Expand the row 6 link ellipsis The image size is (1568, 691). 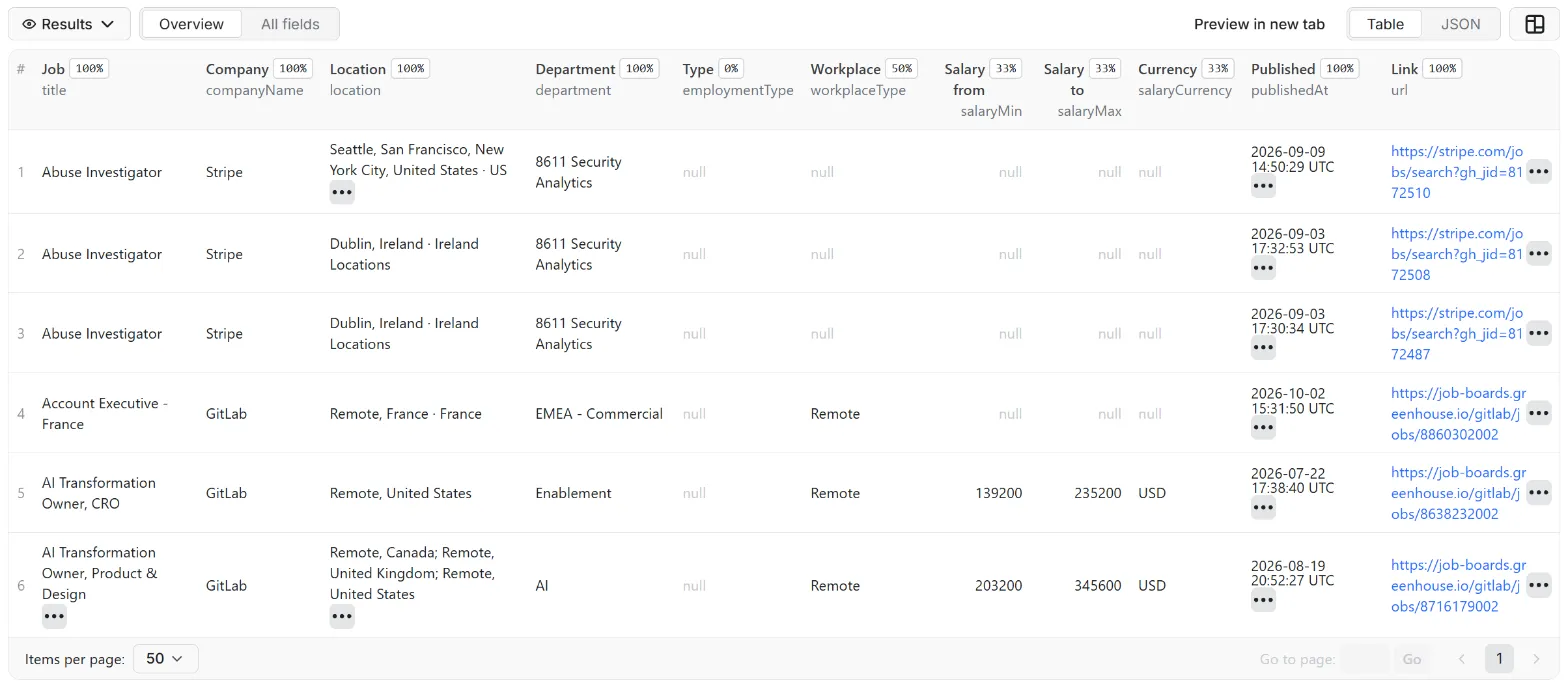click(x=1539, y=585)
